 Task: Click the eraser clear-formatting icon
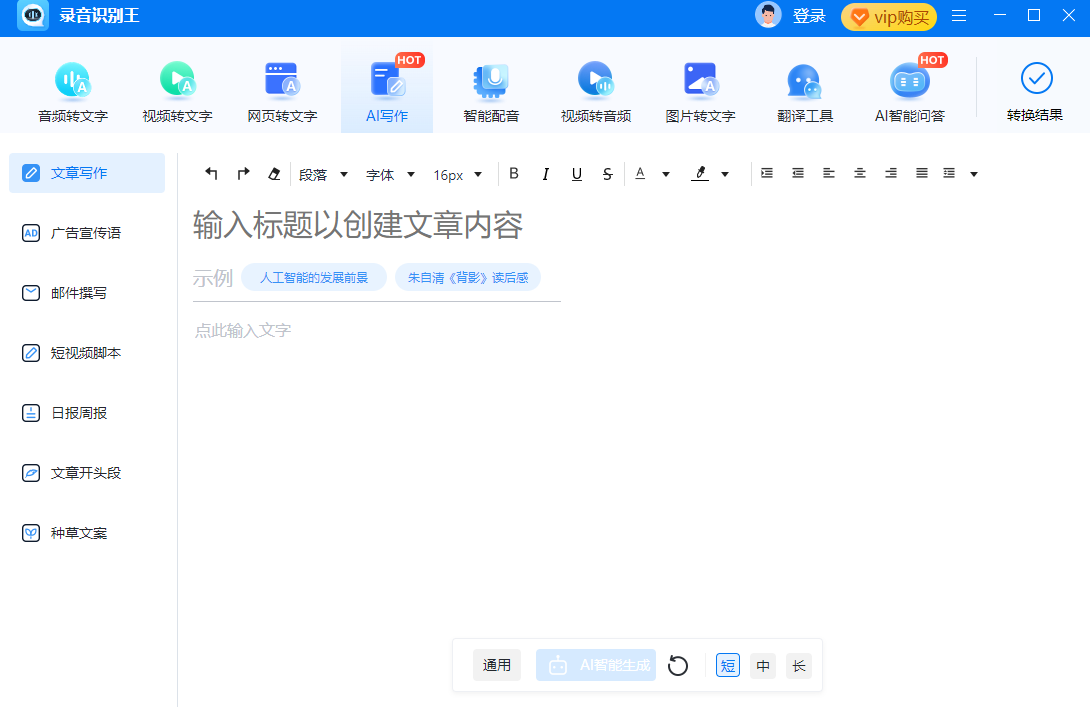pos(274,174)
